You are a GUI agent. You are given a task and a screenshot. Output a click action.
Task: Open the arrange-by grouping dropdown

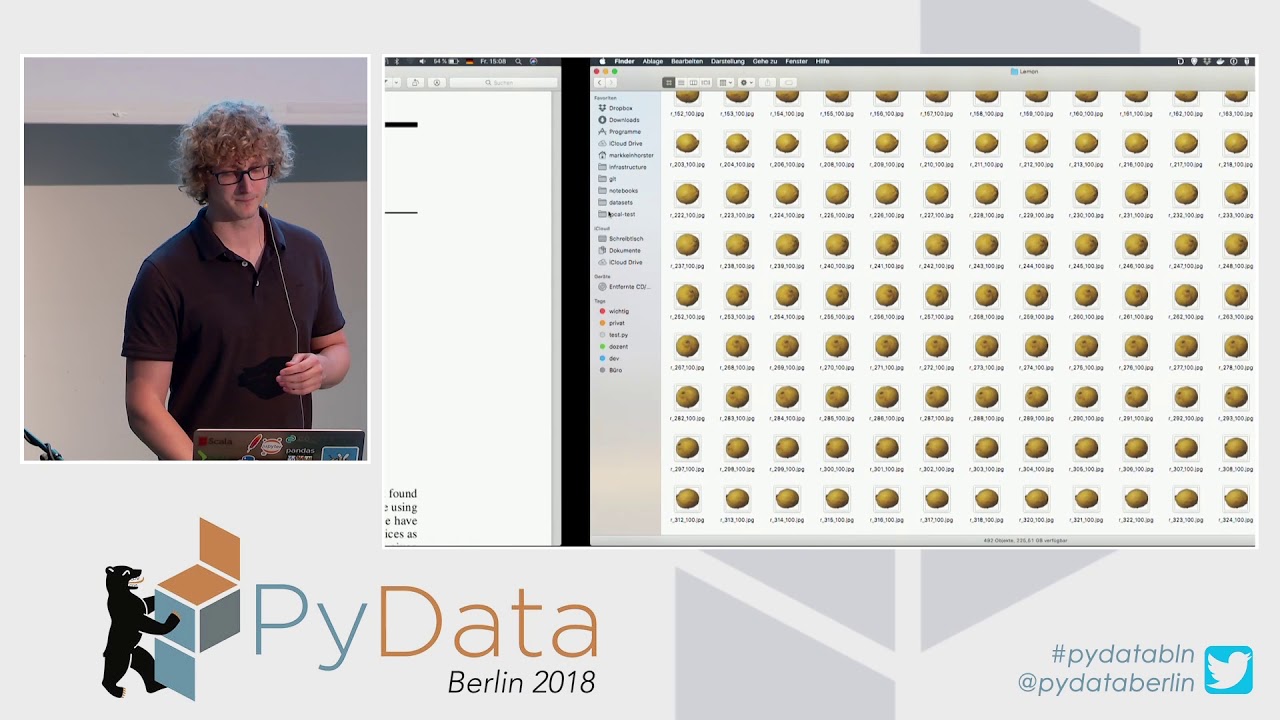pos(726,82)
